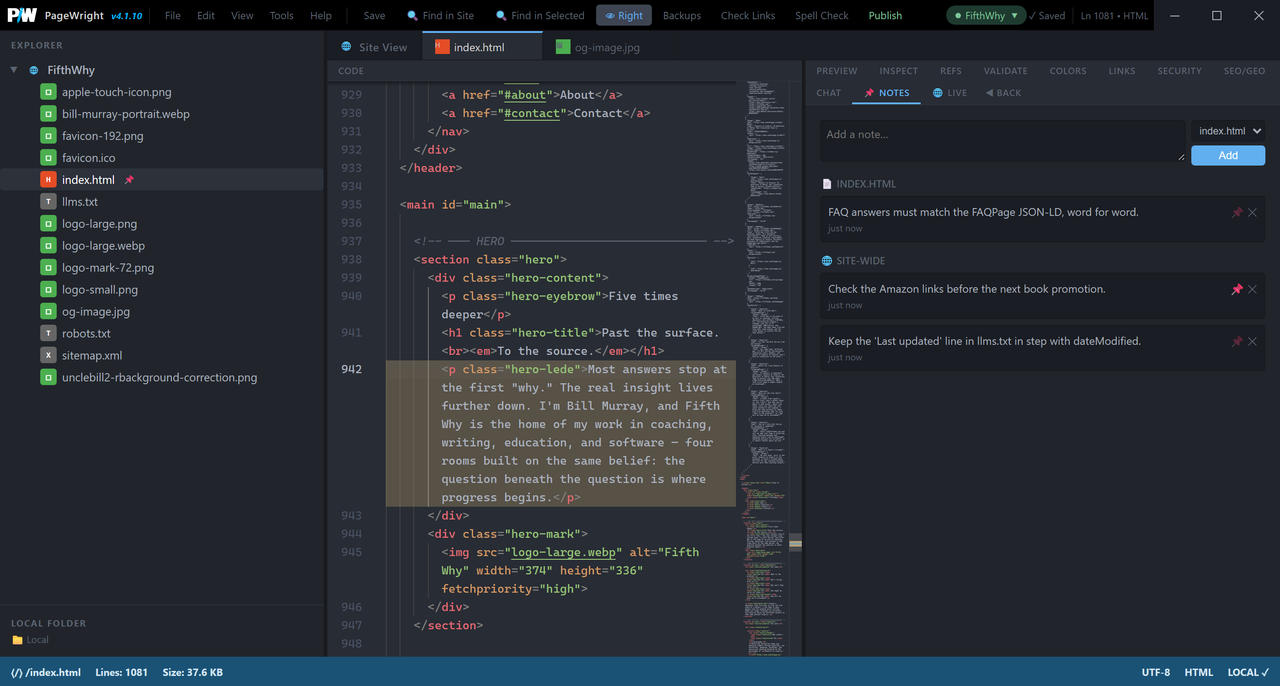The image size is (1280, 686).
Task: Click the green Publish button
Action: [x=885, y=15]
